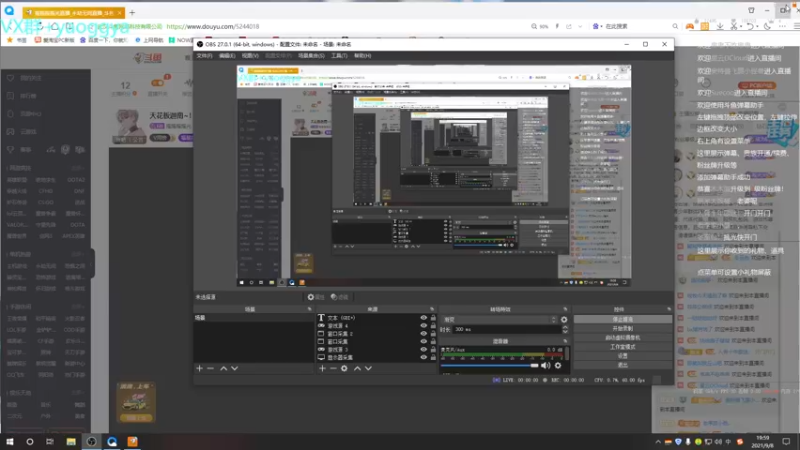Open scene transition properties gear
The image size is (800, 450).
564,320
